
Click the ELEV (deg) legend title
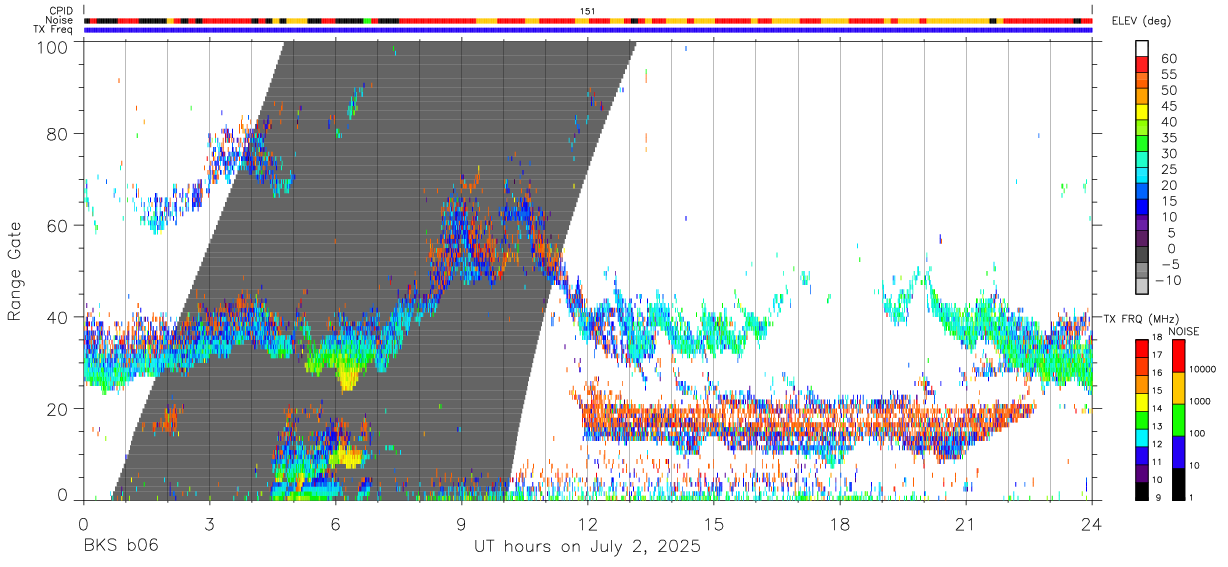[x=1140, y=21]
